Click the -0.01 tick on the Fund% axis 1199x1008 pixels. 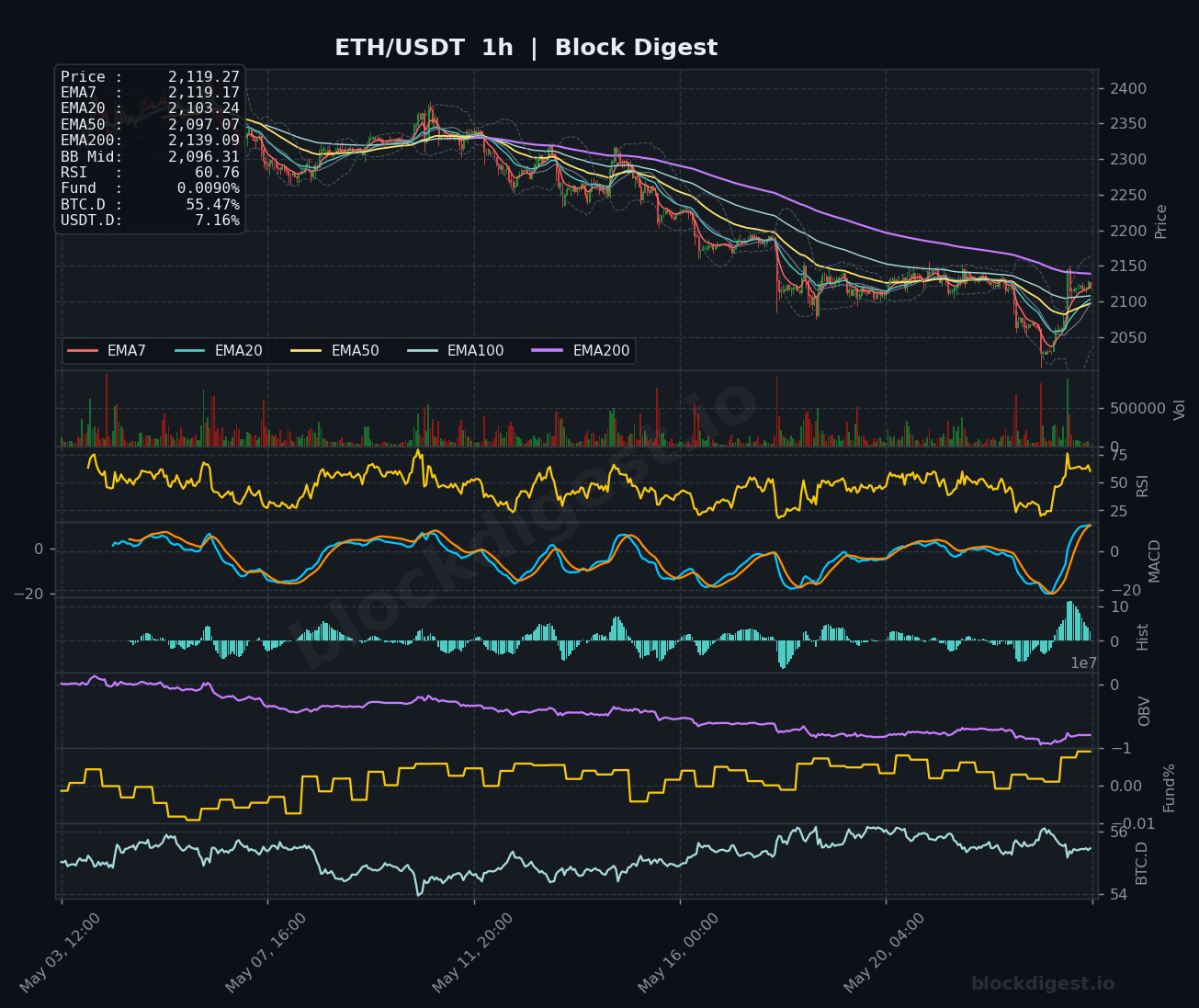[x=1131, y=823]
